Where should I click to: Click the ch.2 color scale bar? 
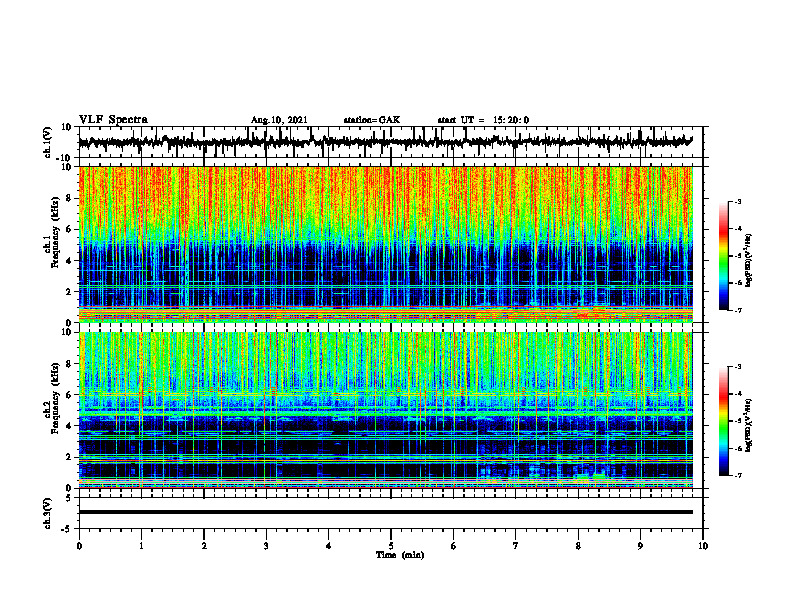coord(724,421)
